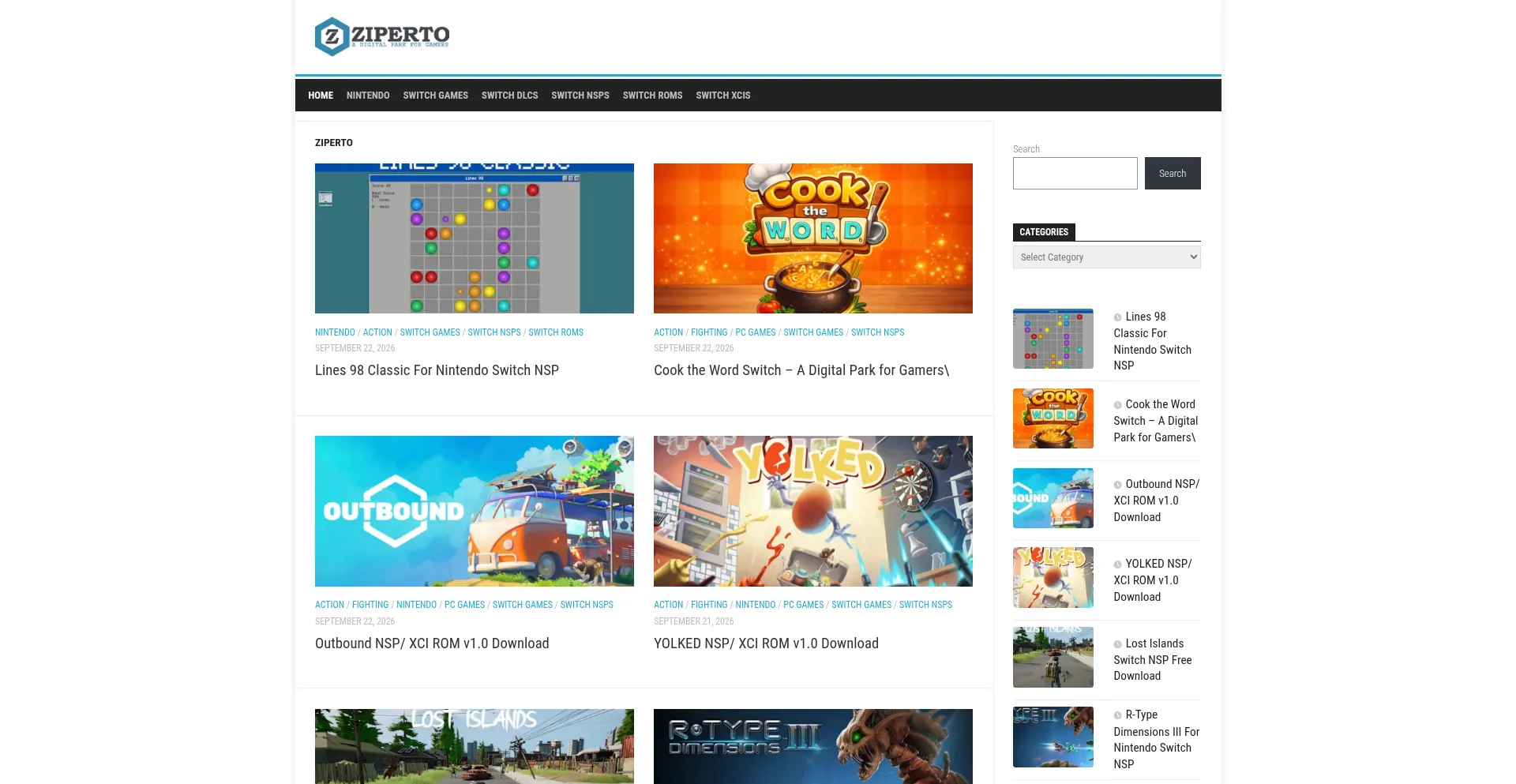Image resolution: width=1516 pixels, height=784 pixels.
Task: Click PC GAMES category under Cook the Word post
Action: tap(756, 332)
